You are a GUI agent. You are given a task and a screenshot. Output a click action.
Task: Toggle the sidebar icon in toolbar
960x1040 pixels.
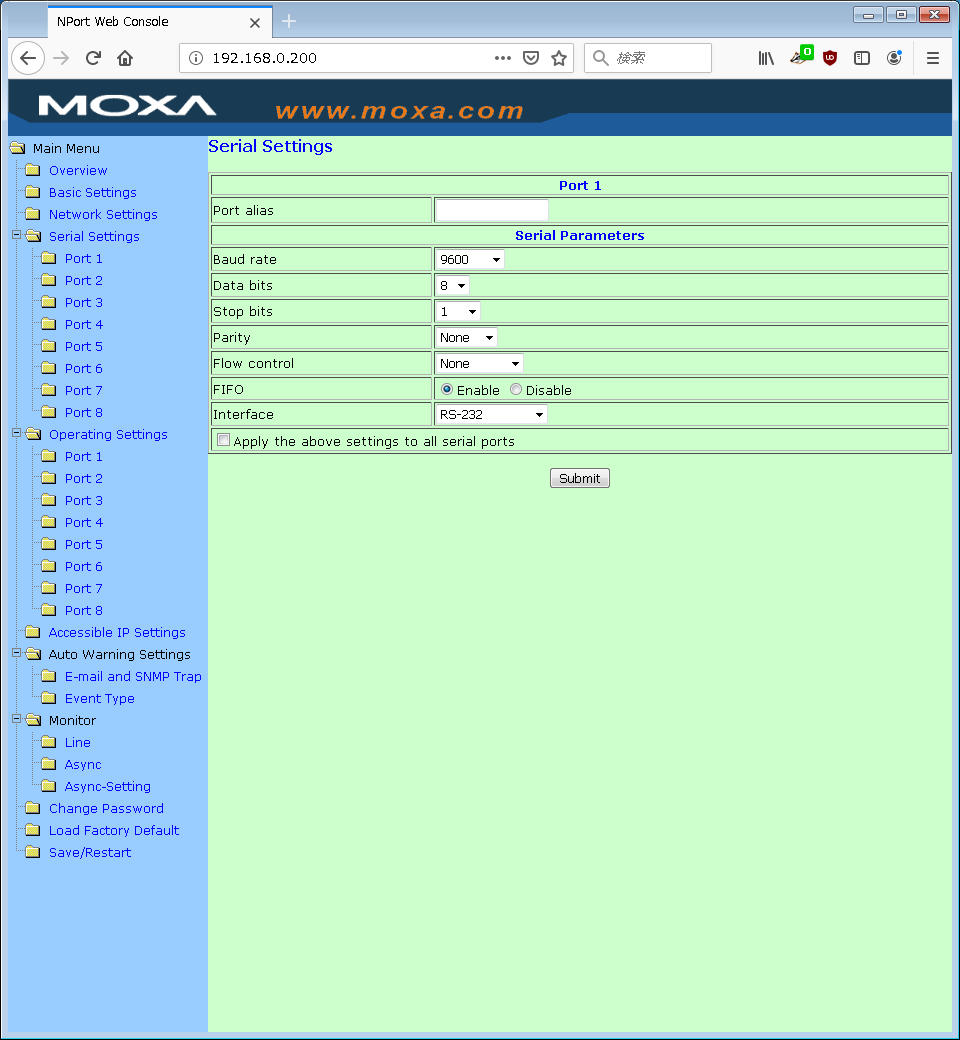[862, 58]
